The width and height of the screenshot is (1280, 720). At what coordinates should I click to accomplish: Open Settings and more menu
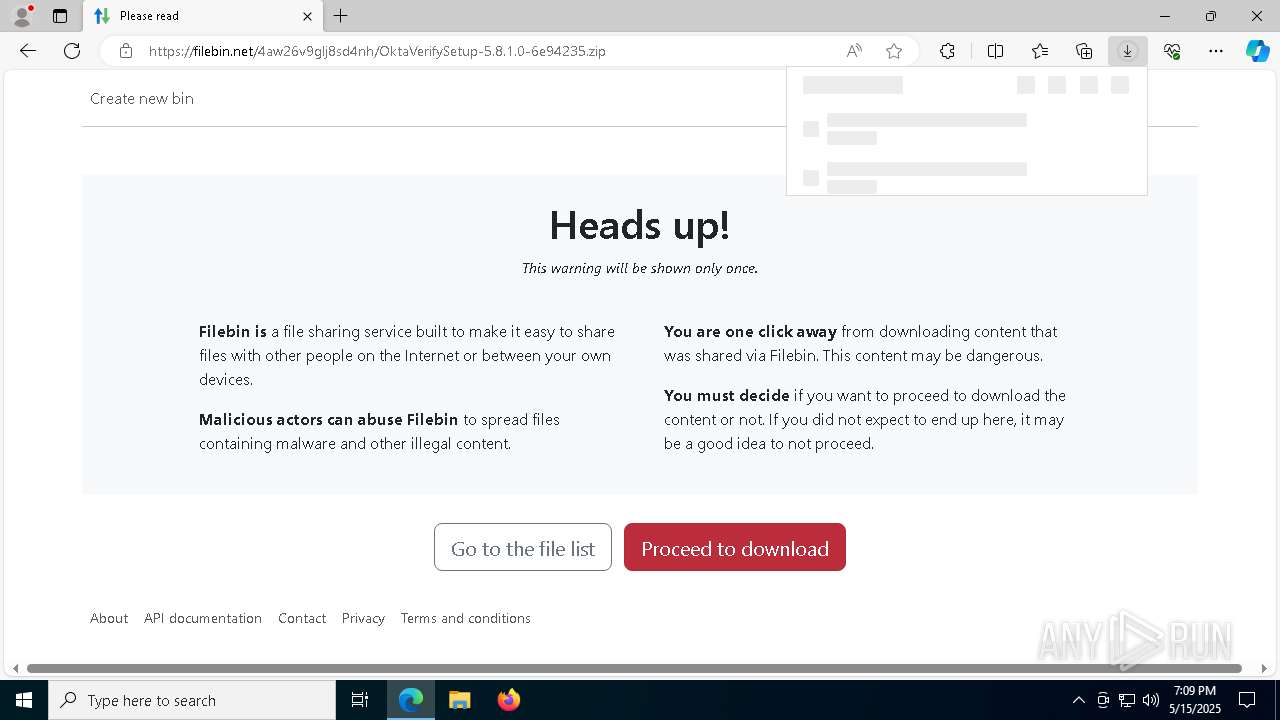coord(1216,51)
